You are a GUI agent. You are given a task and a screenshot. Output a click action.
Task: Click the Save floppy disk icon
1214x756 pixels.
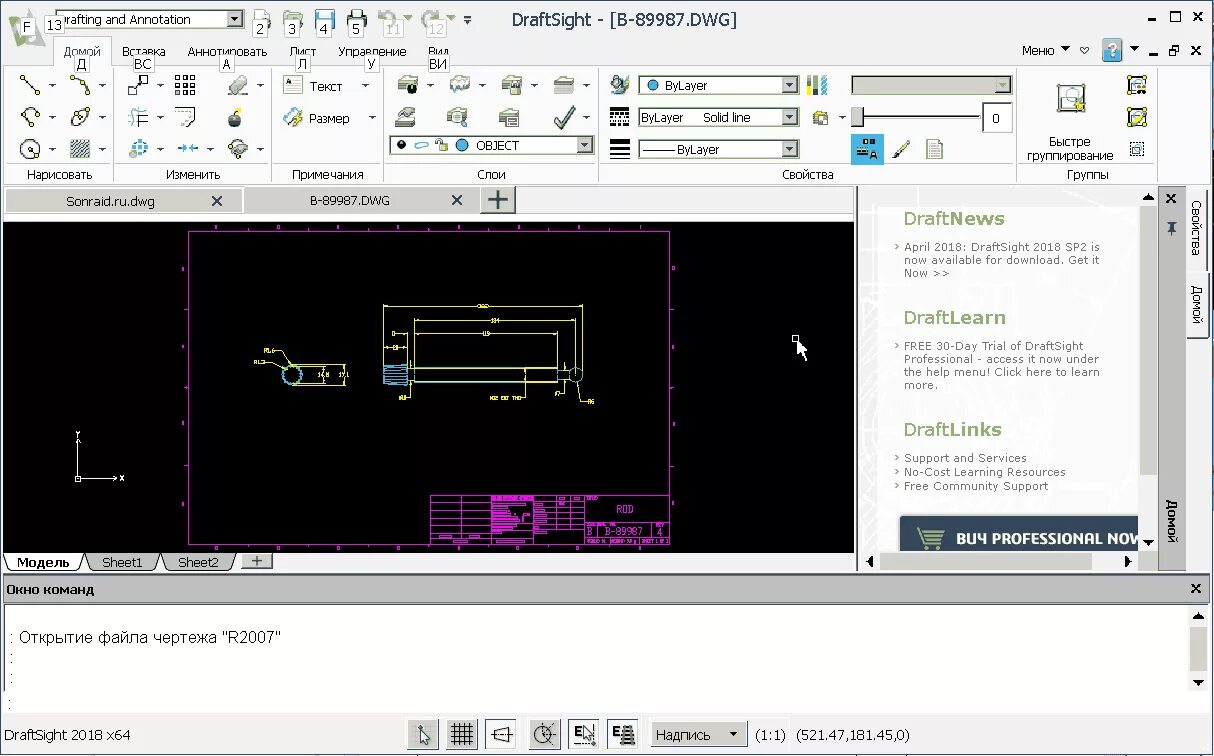(x=324, y=20)
